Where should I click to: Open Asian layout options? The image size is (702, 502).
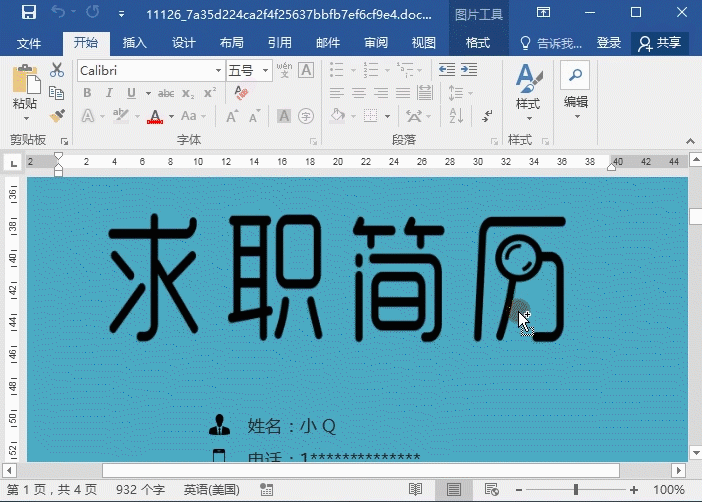coord(414,116)
